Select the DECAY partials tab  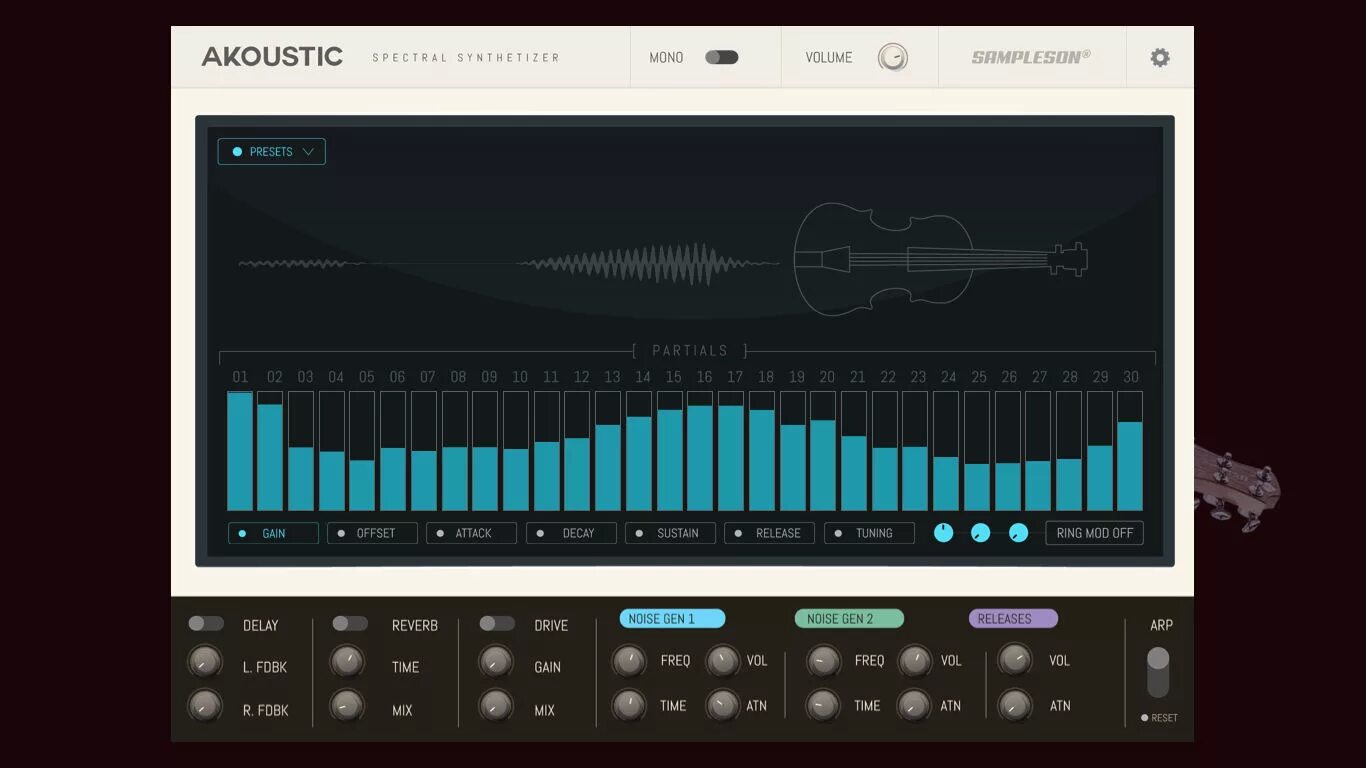coord(571,533)
